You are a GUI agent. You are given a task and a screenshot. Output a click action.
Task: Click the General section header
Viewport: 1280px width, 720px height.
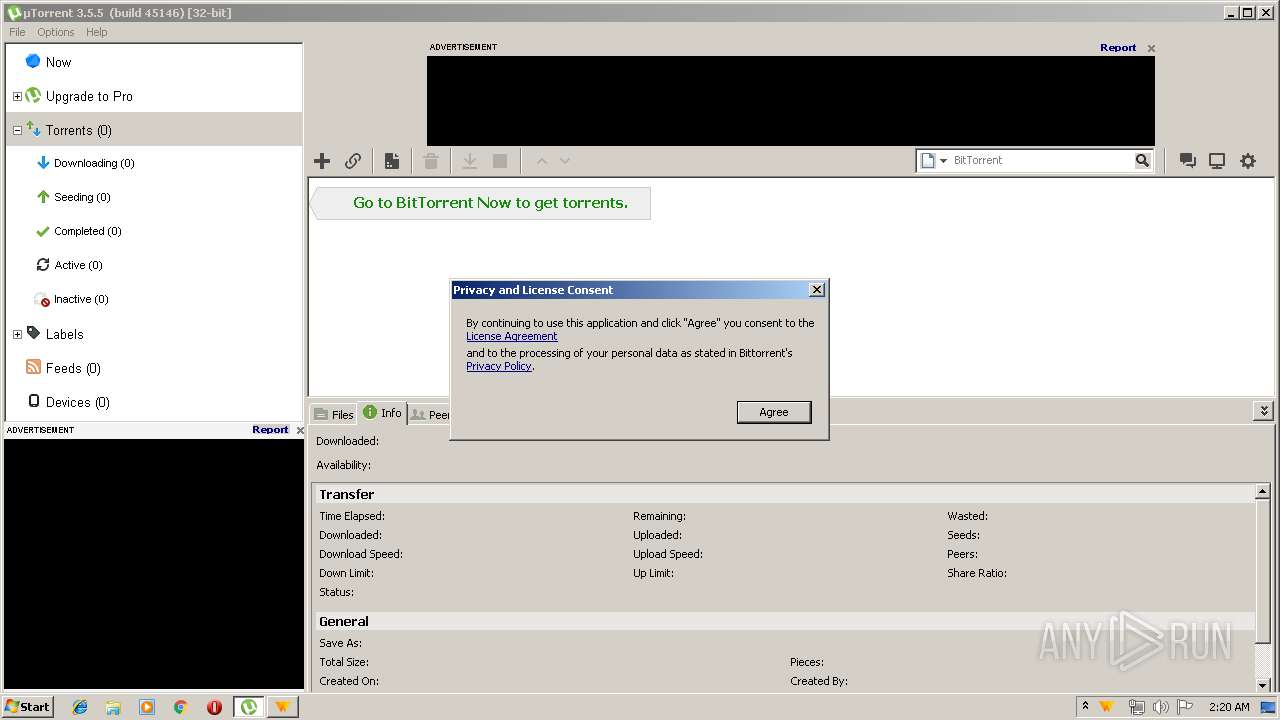(783, 621)
